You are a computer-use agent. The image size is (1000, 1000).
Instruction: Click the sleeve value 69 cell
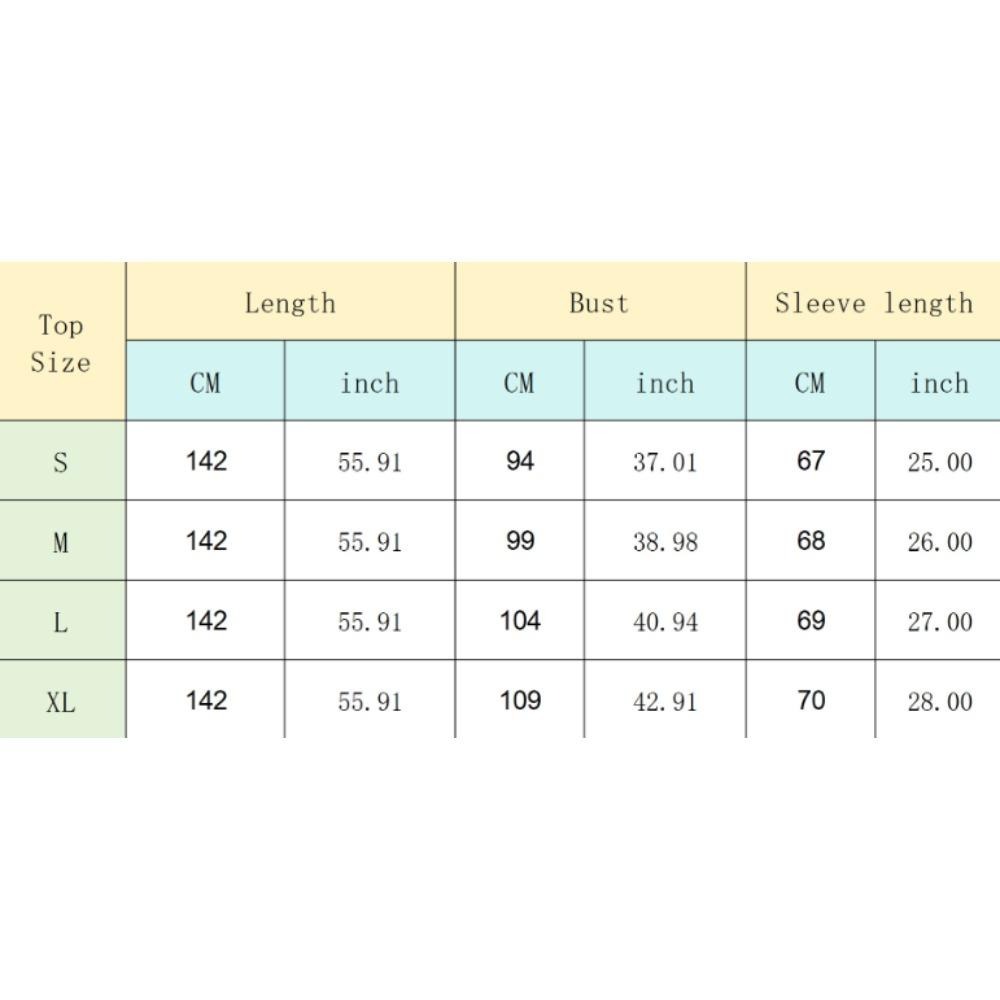(x=810, y=620)
